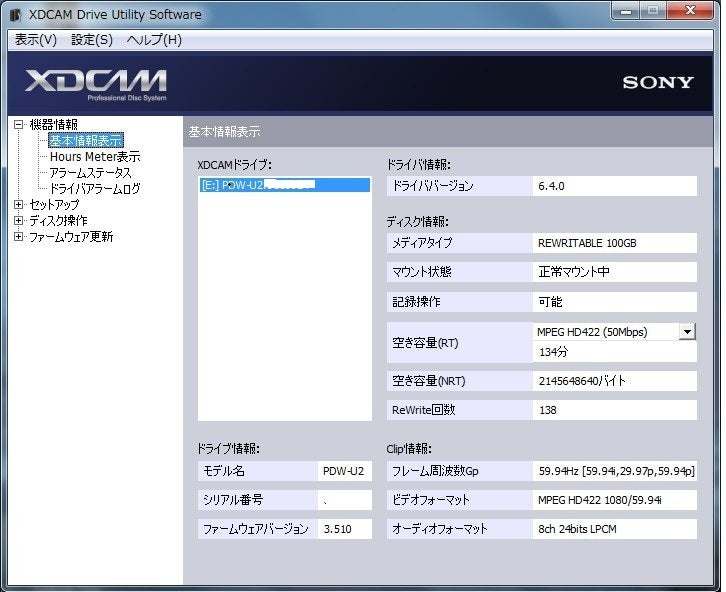Click the セットアップ tree label
726x592 pixels.
point(54,204)
